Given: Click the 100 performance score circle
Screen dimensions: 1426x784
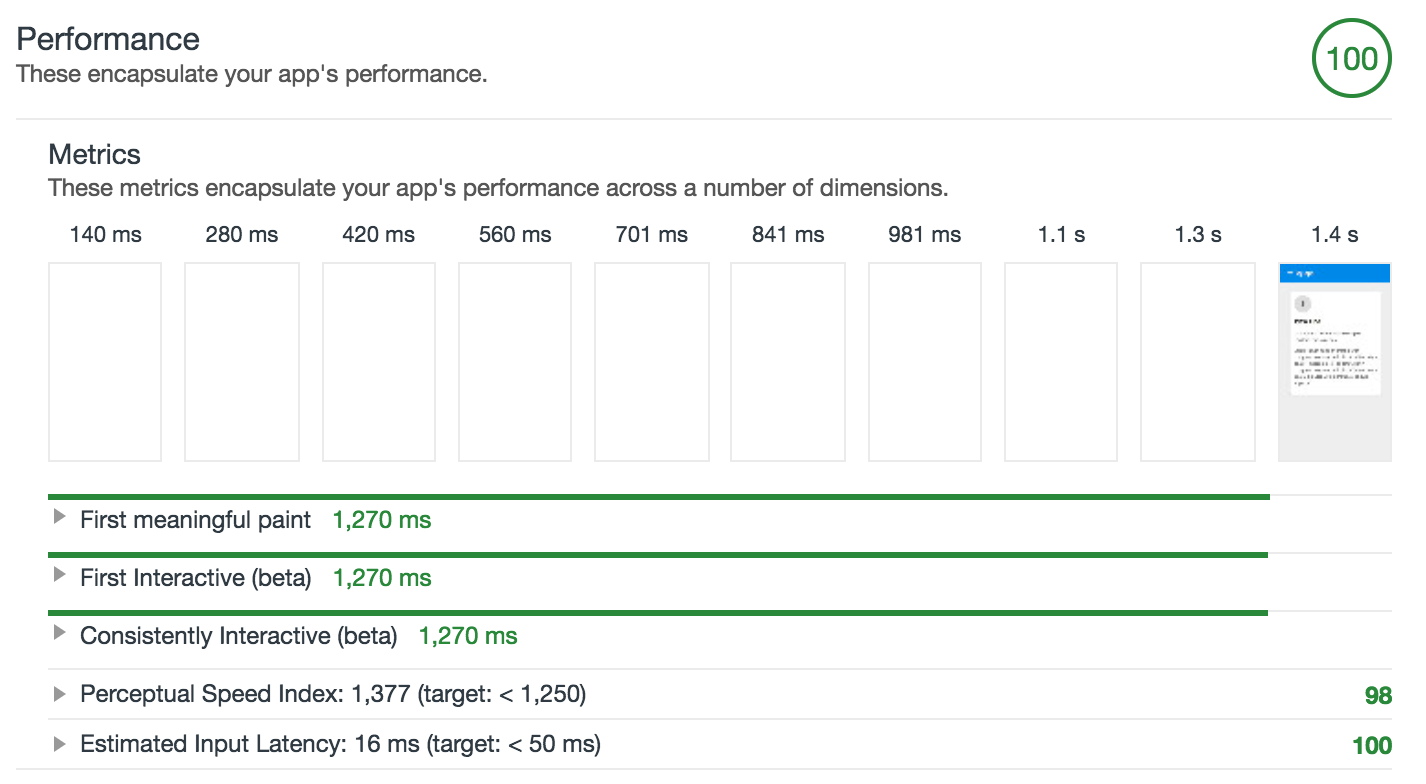Looking at the screenshot, I should point(1352,59).
